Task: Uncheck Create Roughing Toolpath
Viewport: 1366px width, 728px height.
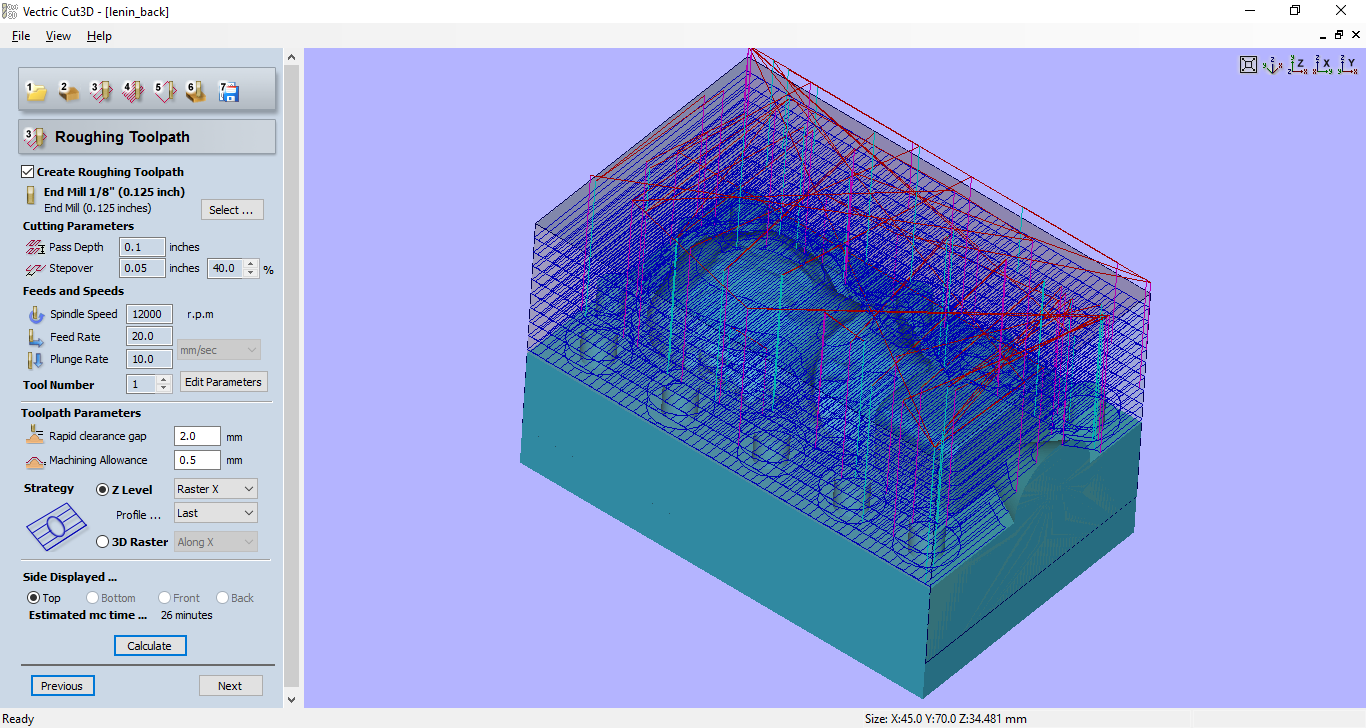Action: [26, 171]
